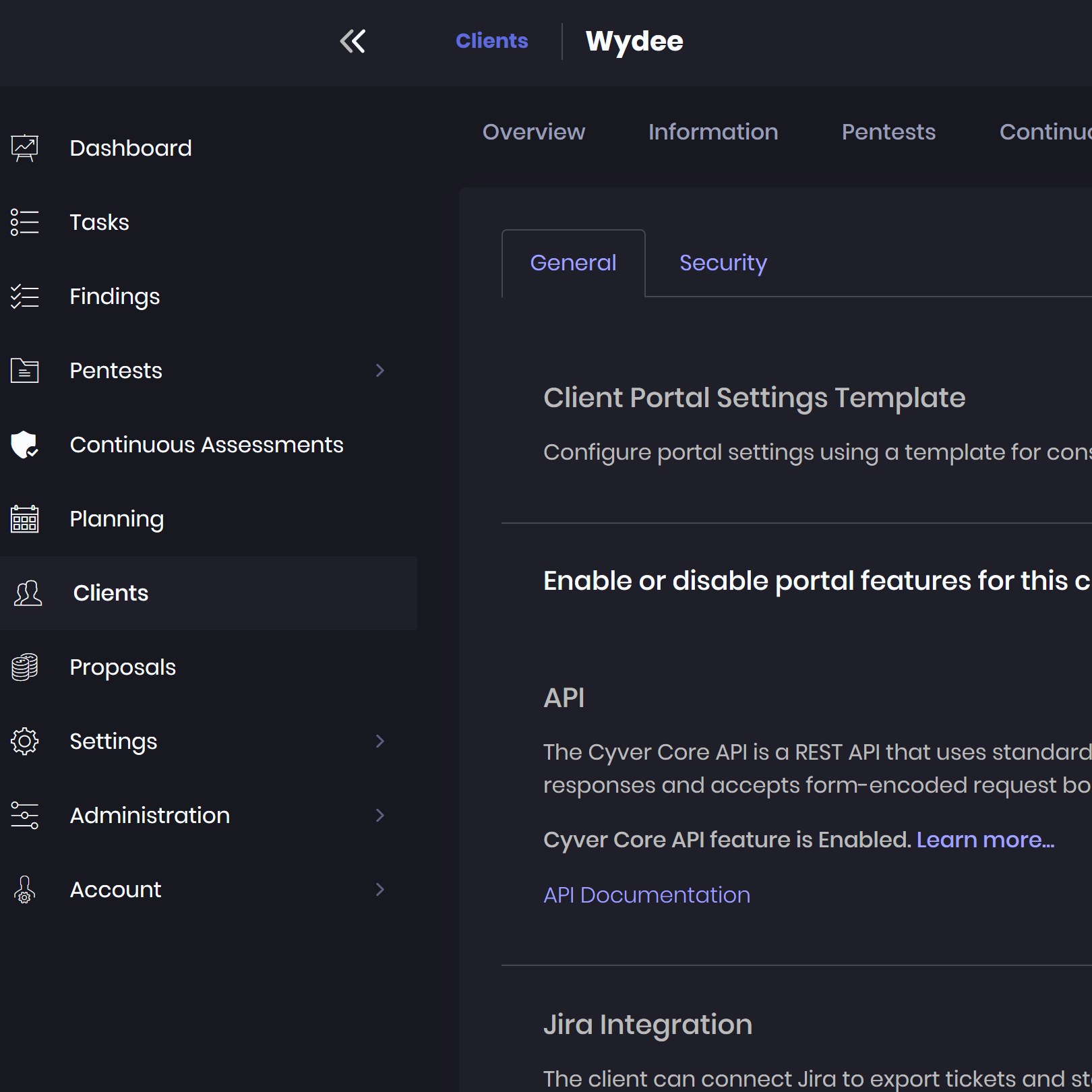This screenshot has width=1092, height=1092.
Task: Click the Planning calendar icon
Action: click(25, 519)
